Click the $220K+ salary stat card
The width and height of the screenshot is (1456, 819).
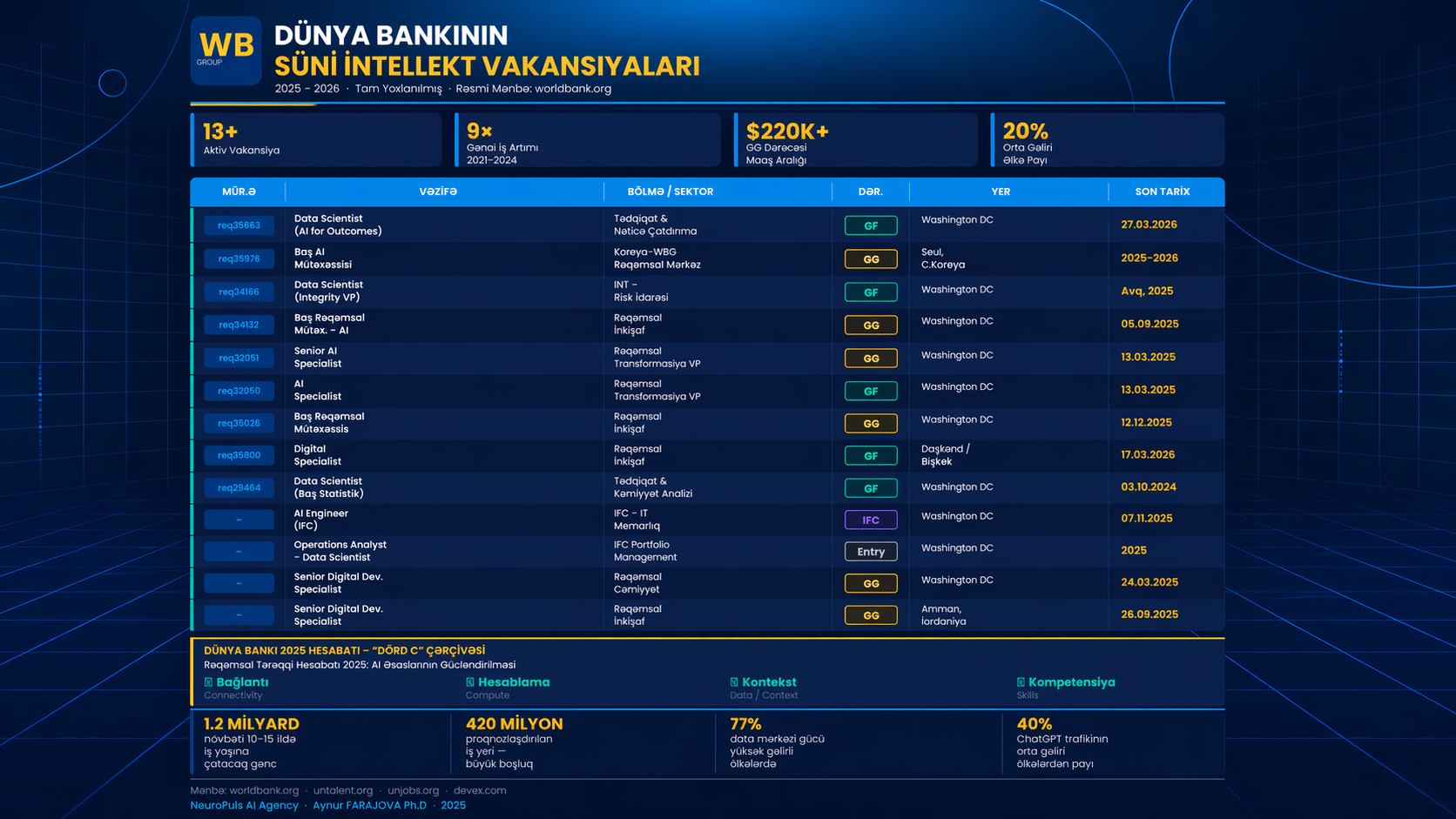tap(855, 139)
